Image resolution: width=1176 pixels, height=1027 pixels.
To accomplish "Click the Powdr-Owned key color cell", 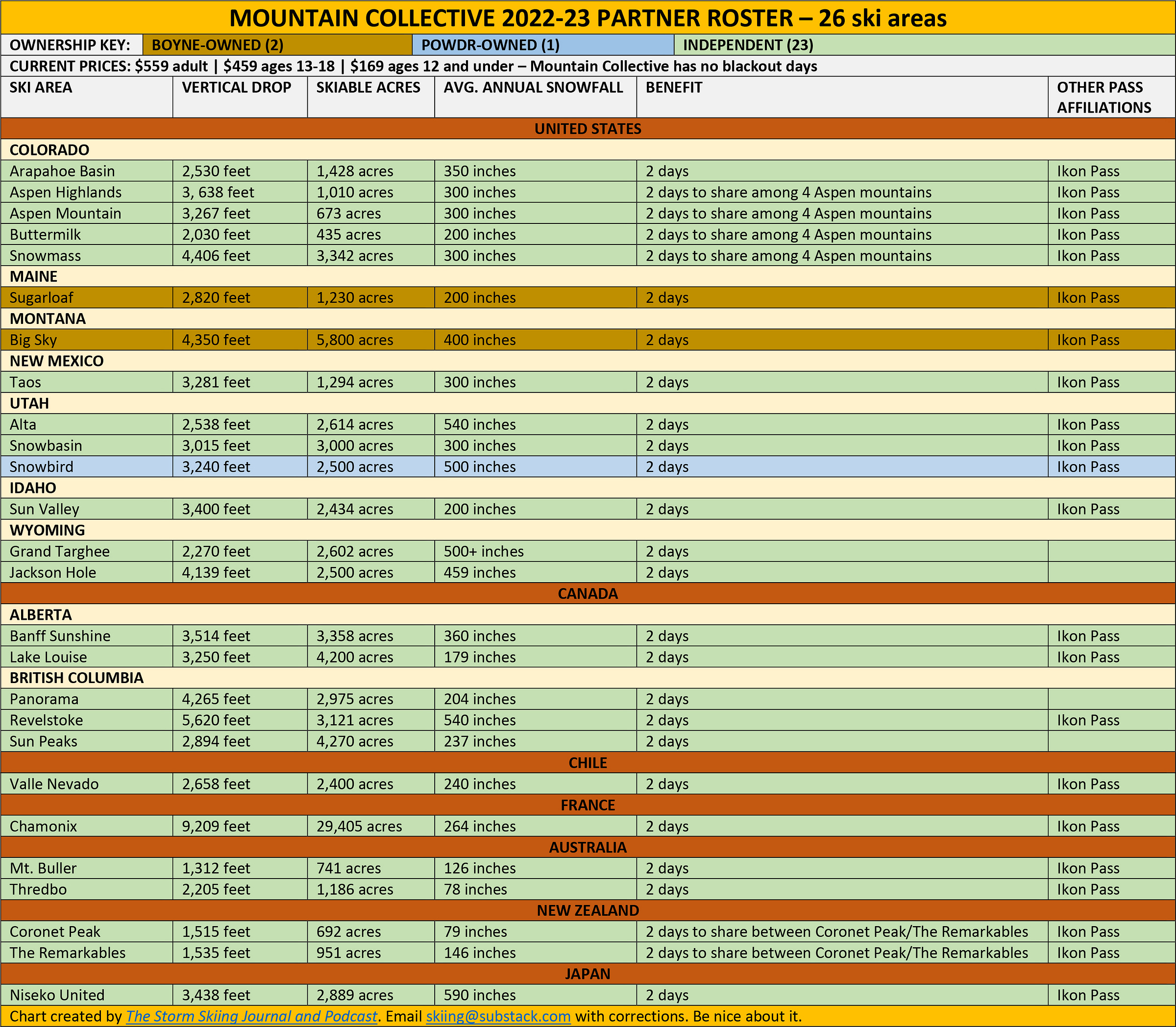I will pyautogui.click(x=542, y=45).
